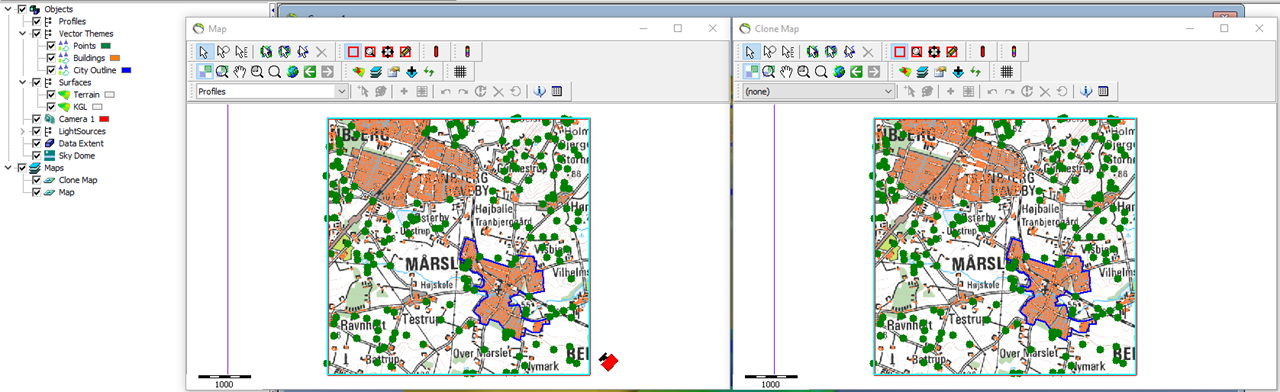1280x392 pixels.
Task: Click the zoom to full extent globe icon in Map window
Action: click(x=292, y=71)
